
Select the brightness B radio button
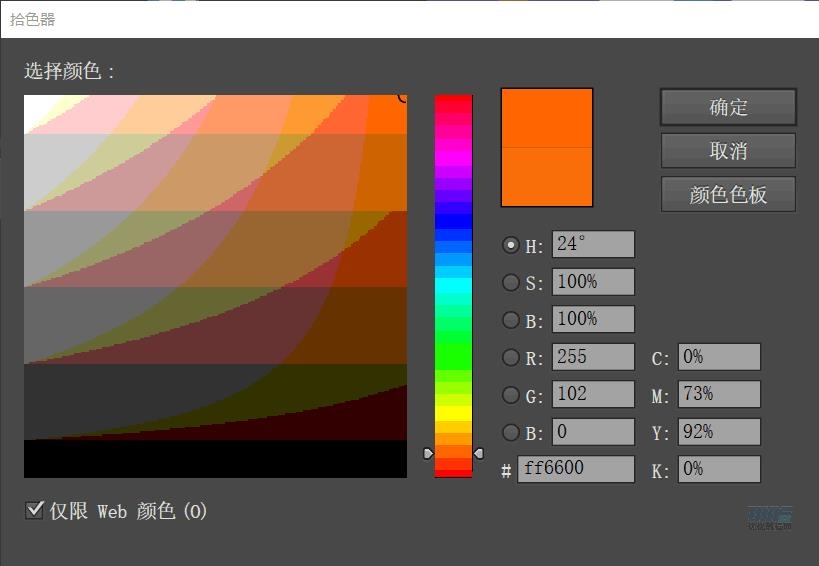[512, 320]
